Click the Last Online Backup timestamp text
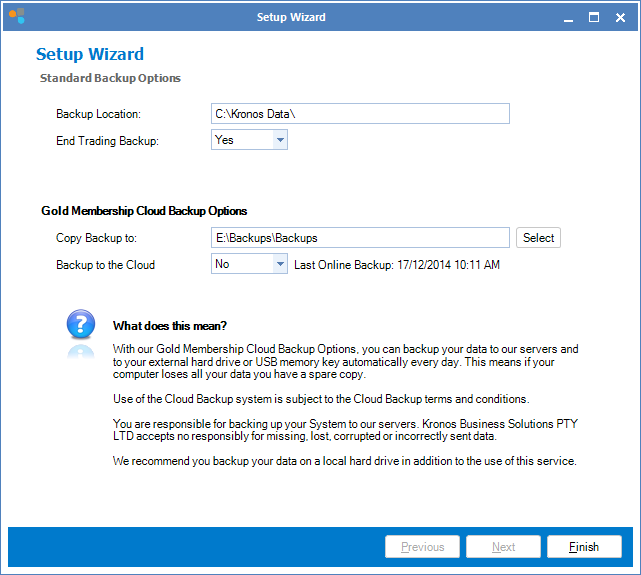 (396, 265)
